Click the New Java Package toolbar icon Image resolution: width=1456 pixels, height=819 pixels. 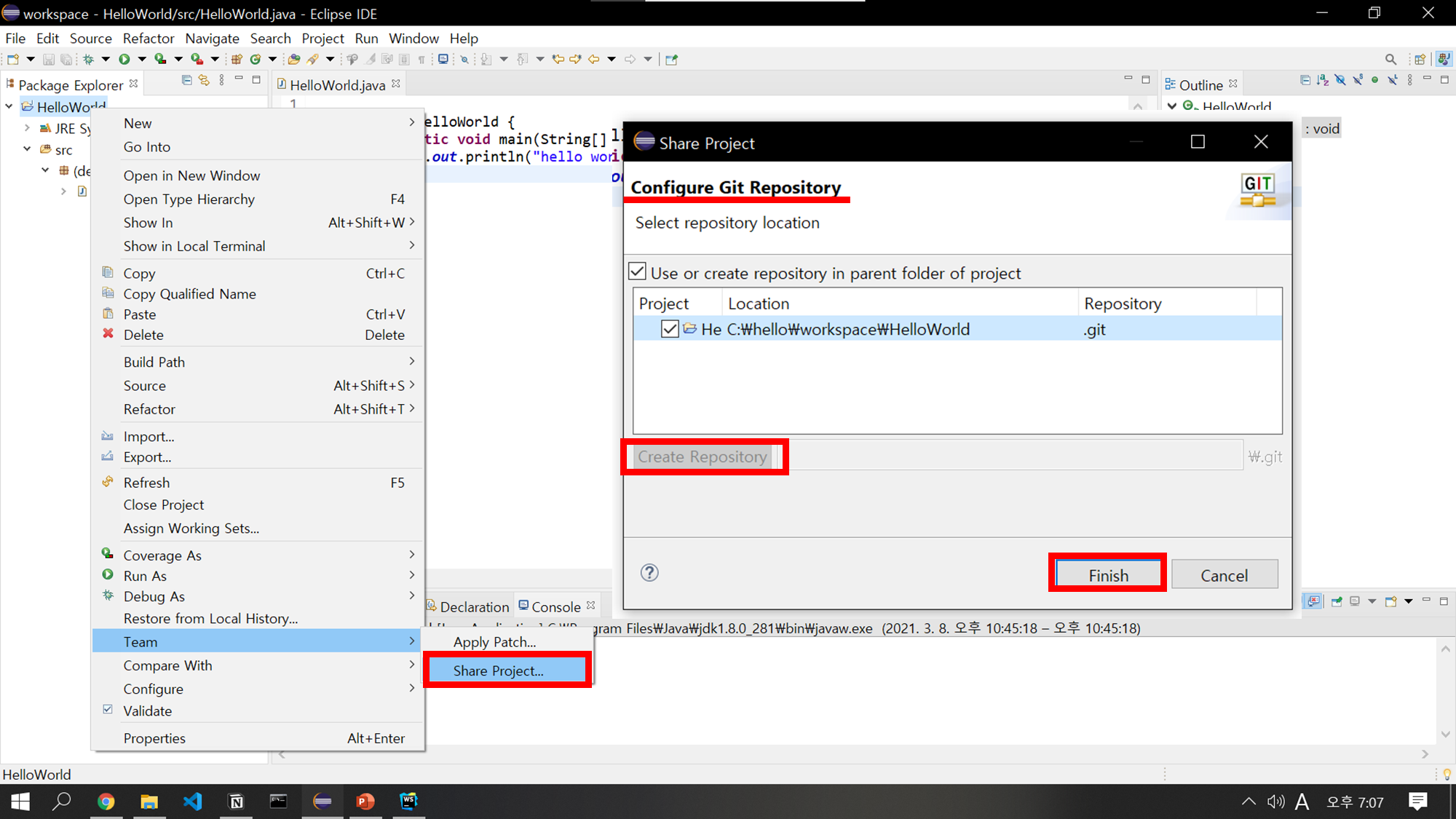tap(237, 59)
